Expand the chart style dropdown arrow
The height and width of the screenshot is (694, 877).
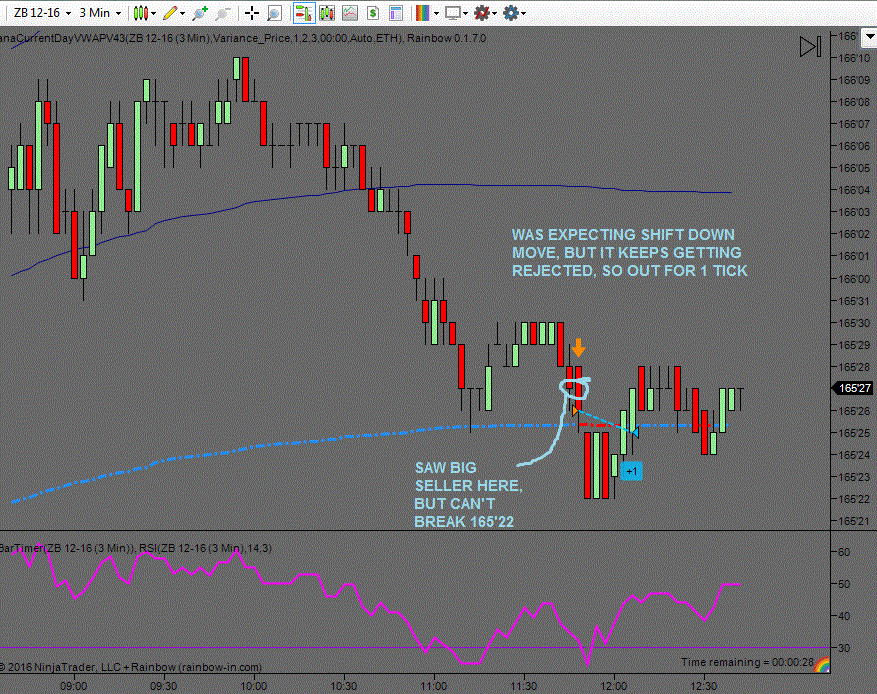click(x=154, y=13)
